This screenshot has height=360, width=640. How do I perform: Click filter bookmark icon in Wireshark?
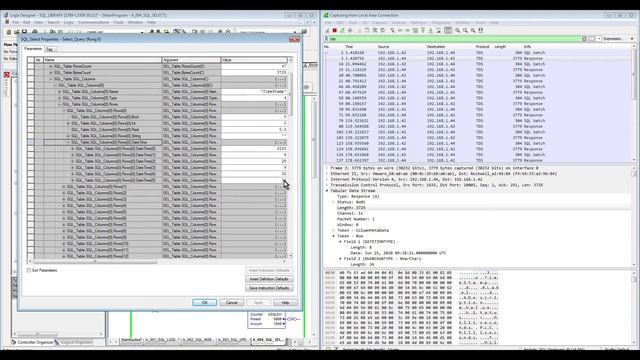327,39
